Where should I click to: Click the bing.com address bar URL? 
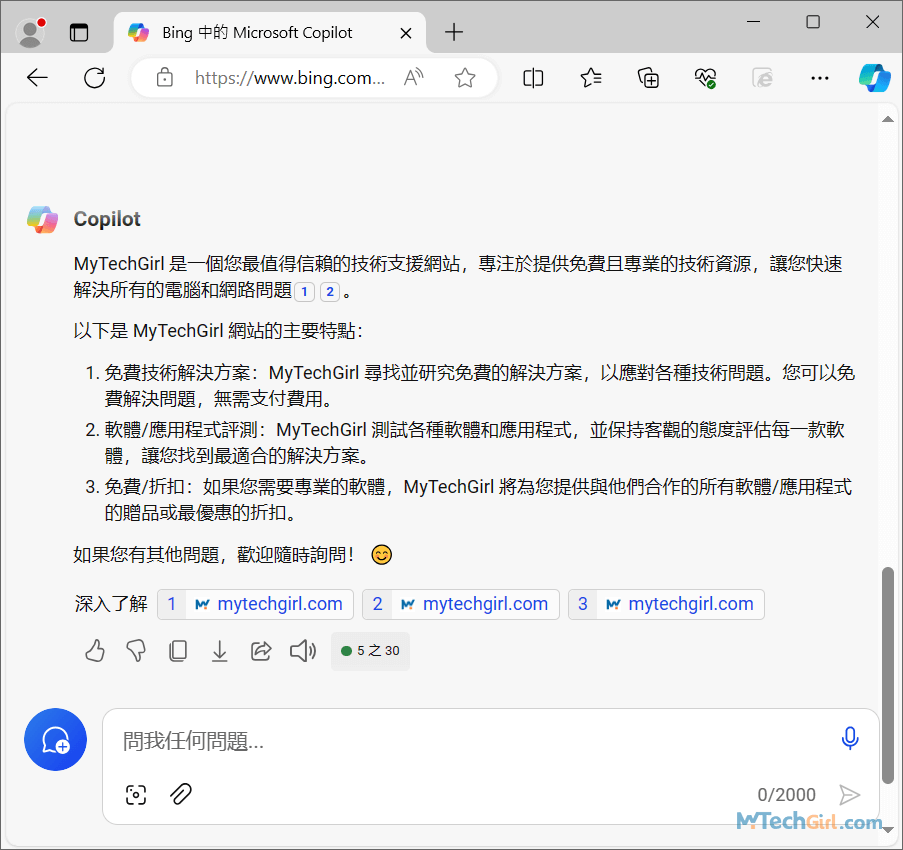click(290, 77)
